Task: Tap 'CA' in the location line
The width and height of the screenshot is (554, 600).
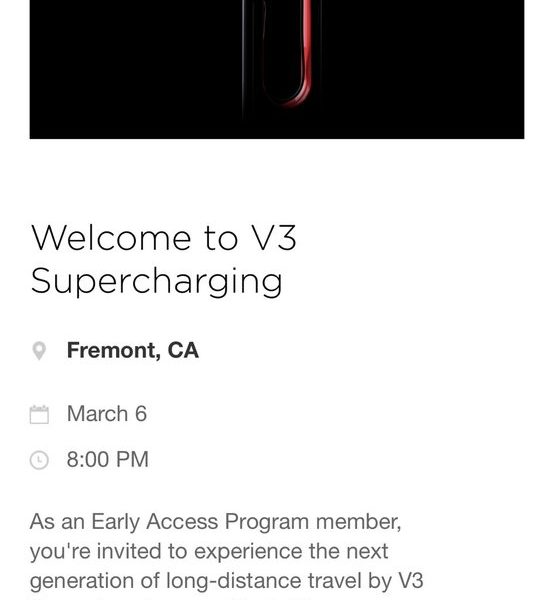Action: click(183, 350)
